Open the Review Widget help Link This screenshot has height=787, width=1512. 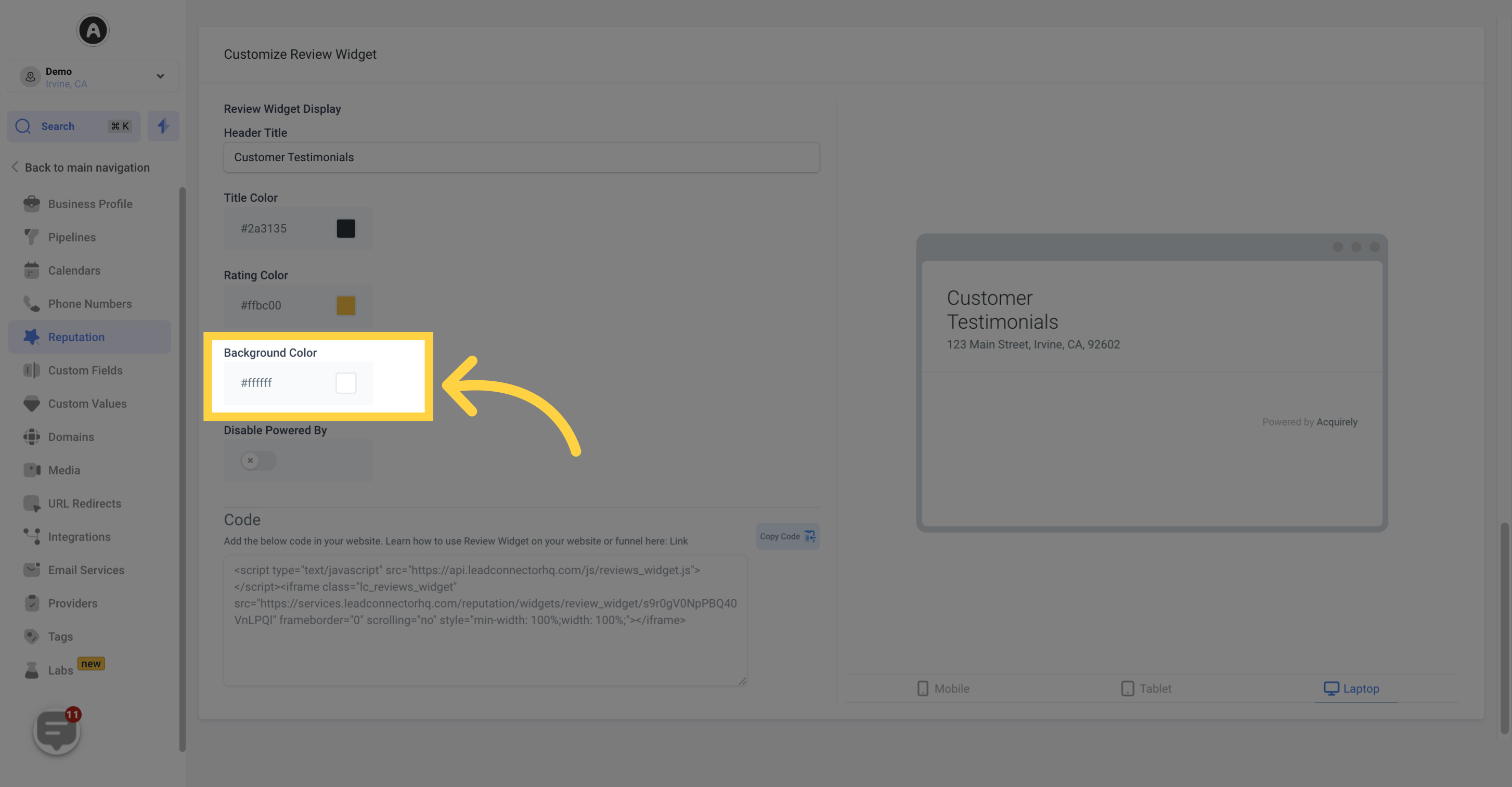point(679,541)
